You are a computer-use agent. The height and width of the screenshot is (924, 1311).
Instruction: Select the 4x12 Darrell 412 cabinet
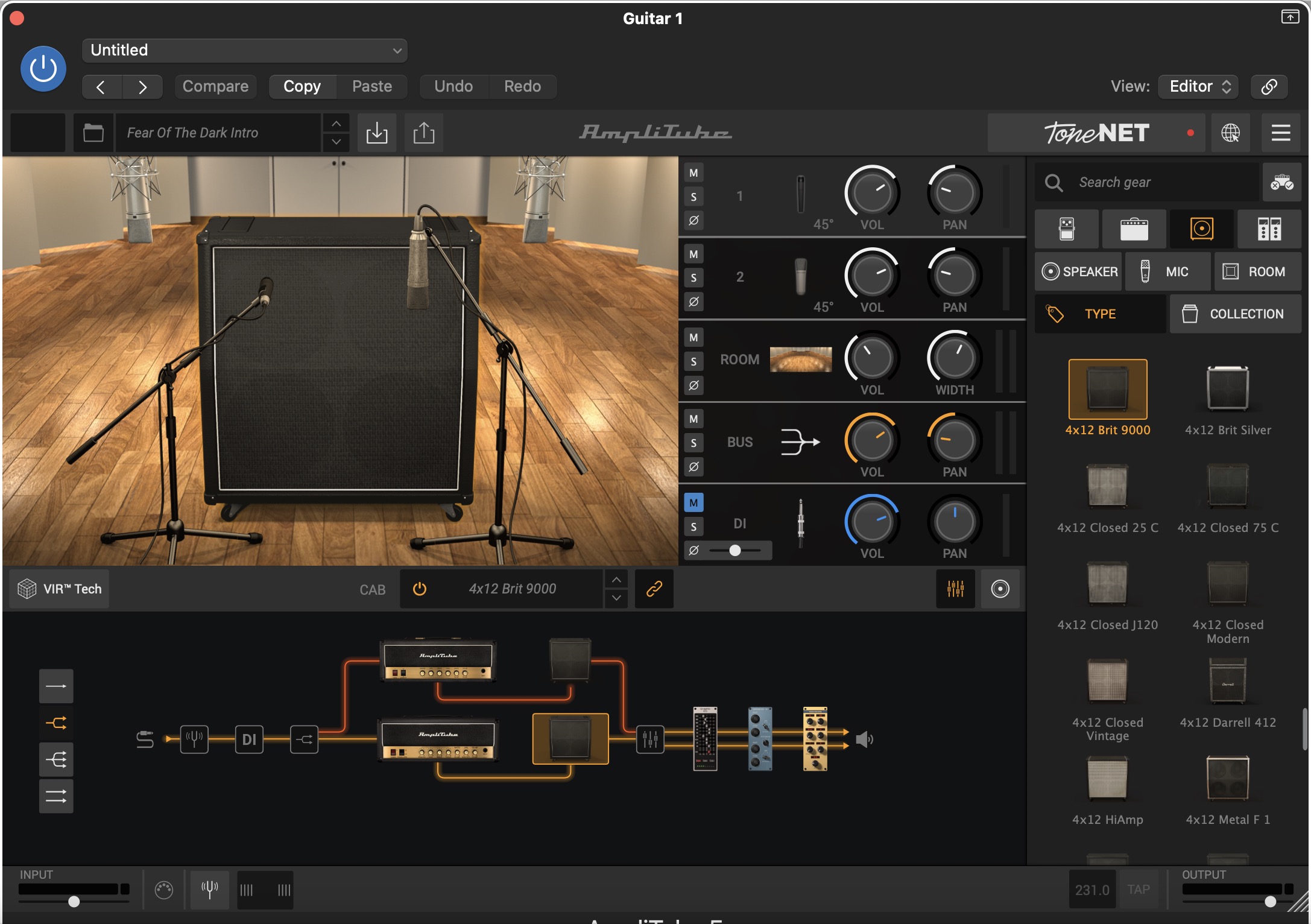click(x=1227, y=692)
